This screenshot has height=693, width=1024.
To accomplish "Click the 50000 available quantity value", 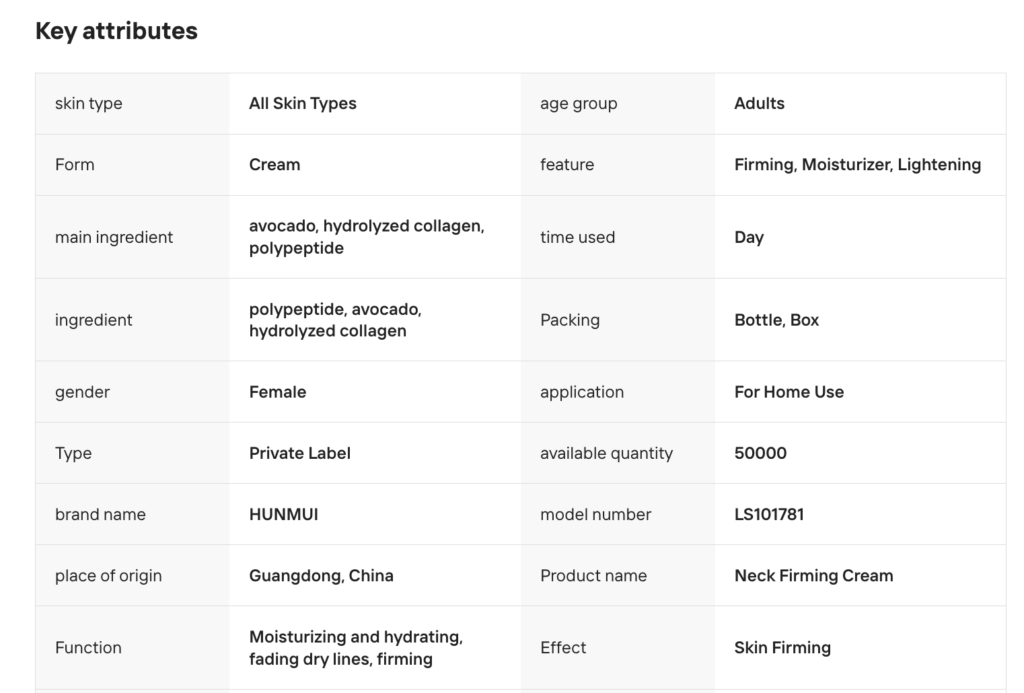I will point(760,453).
